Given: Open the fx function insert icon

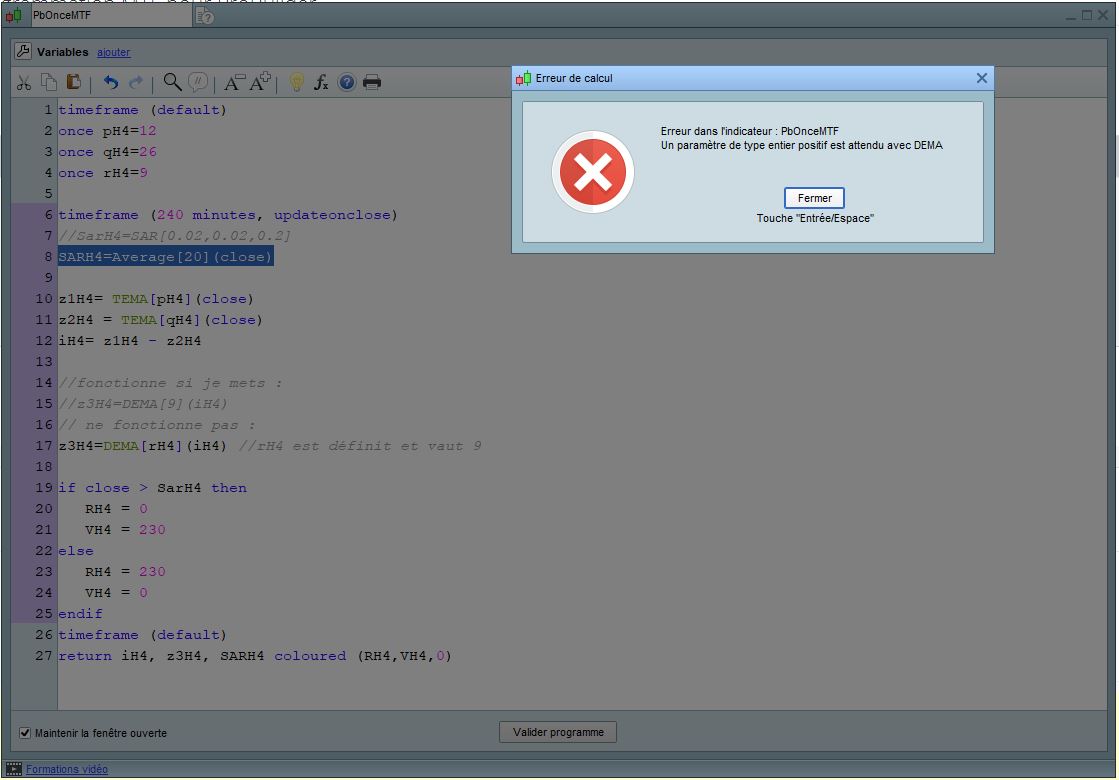Looking at the screenshot, I should 321,83.
